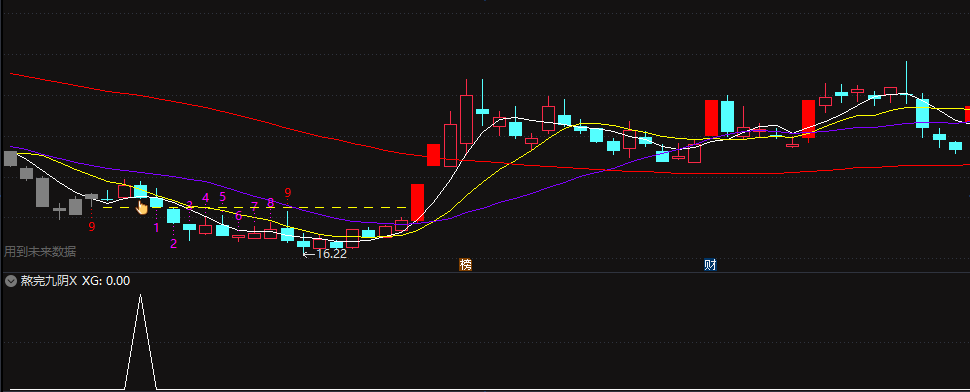The image size is (970, 392).
Task: Click the XG: 0.00 value readout
Action: 106,281
